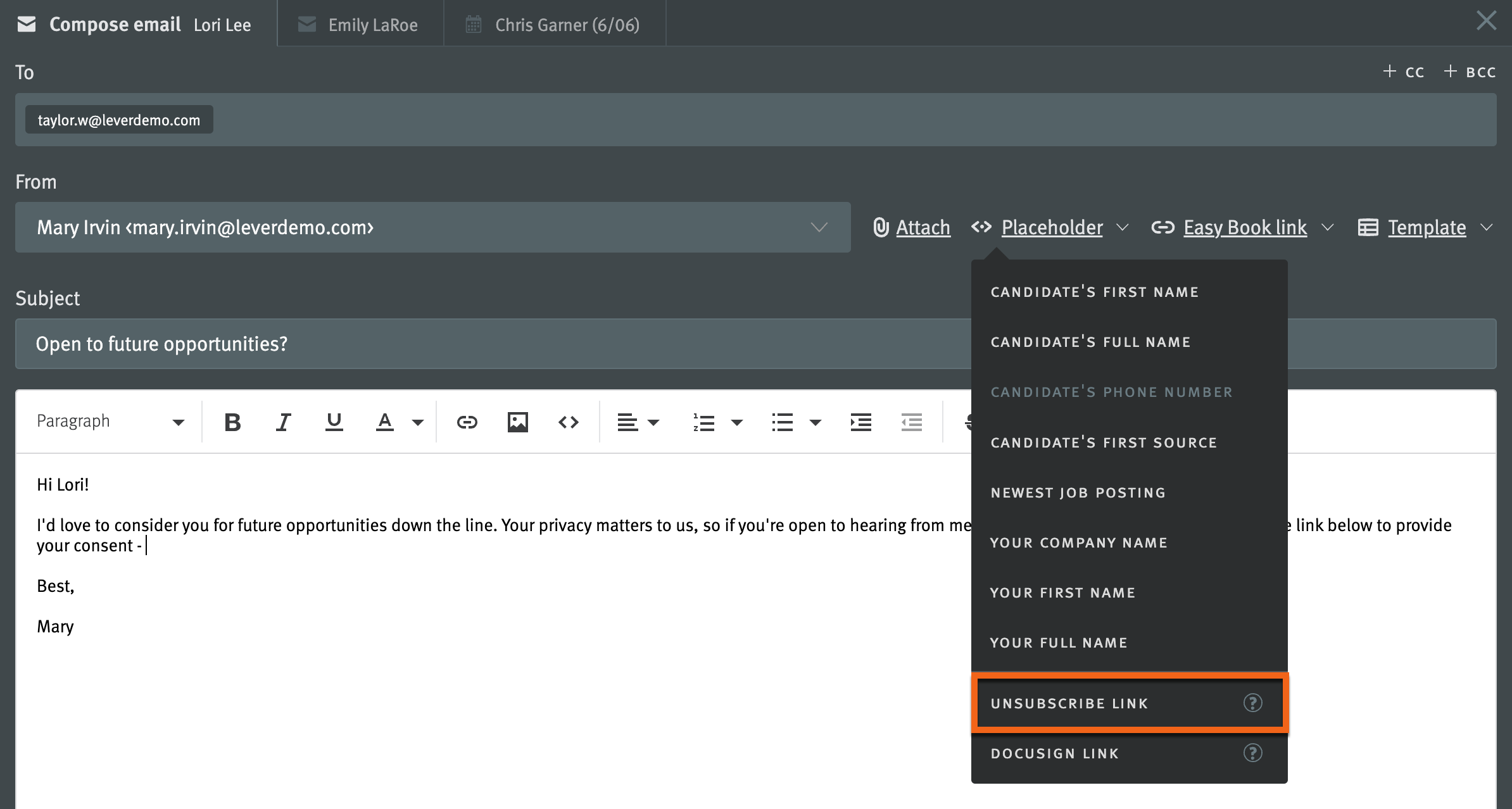Click the envelope icon on Compose email tab
Viewport: 1512px width, 809px height.
[x=26, y=24]
